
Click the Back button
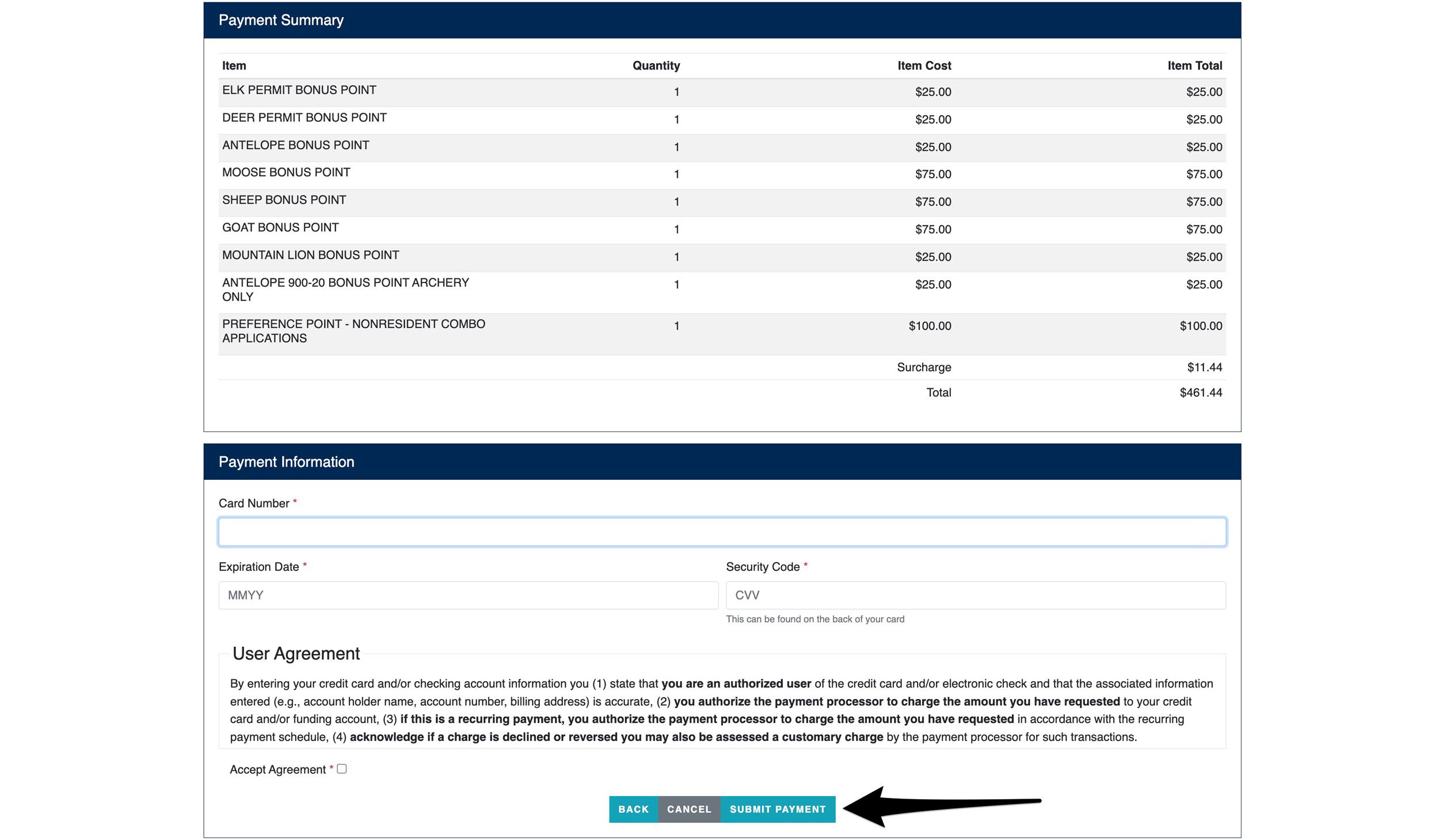[634, 808]
